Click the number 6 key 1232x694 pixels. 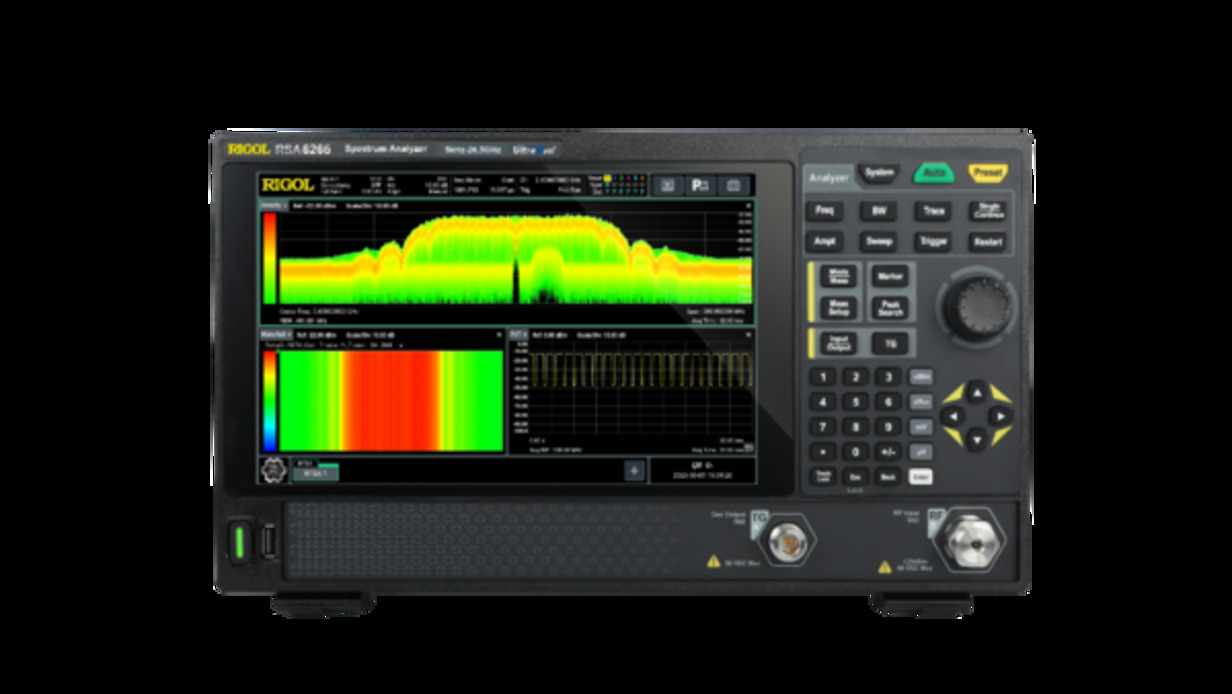[x=888, y=402]
